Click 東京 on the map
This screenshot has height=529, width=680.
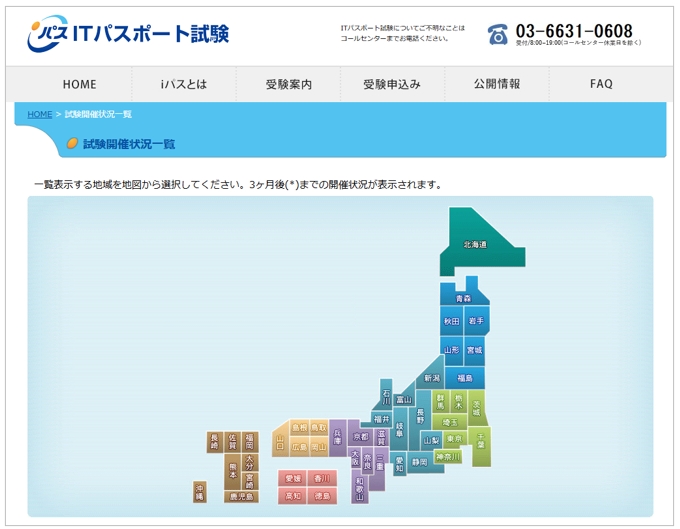pos(454,439)
